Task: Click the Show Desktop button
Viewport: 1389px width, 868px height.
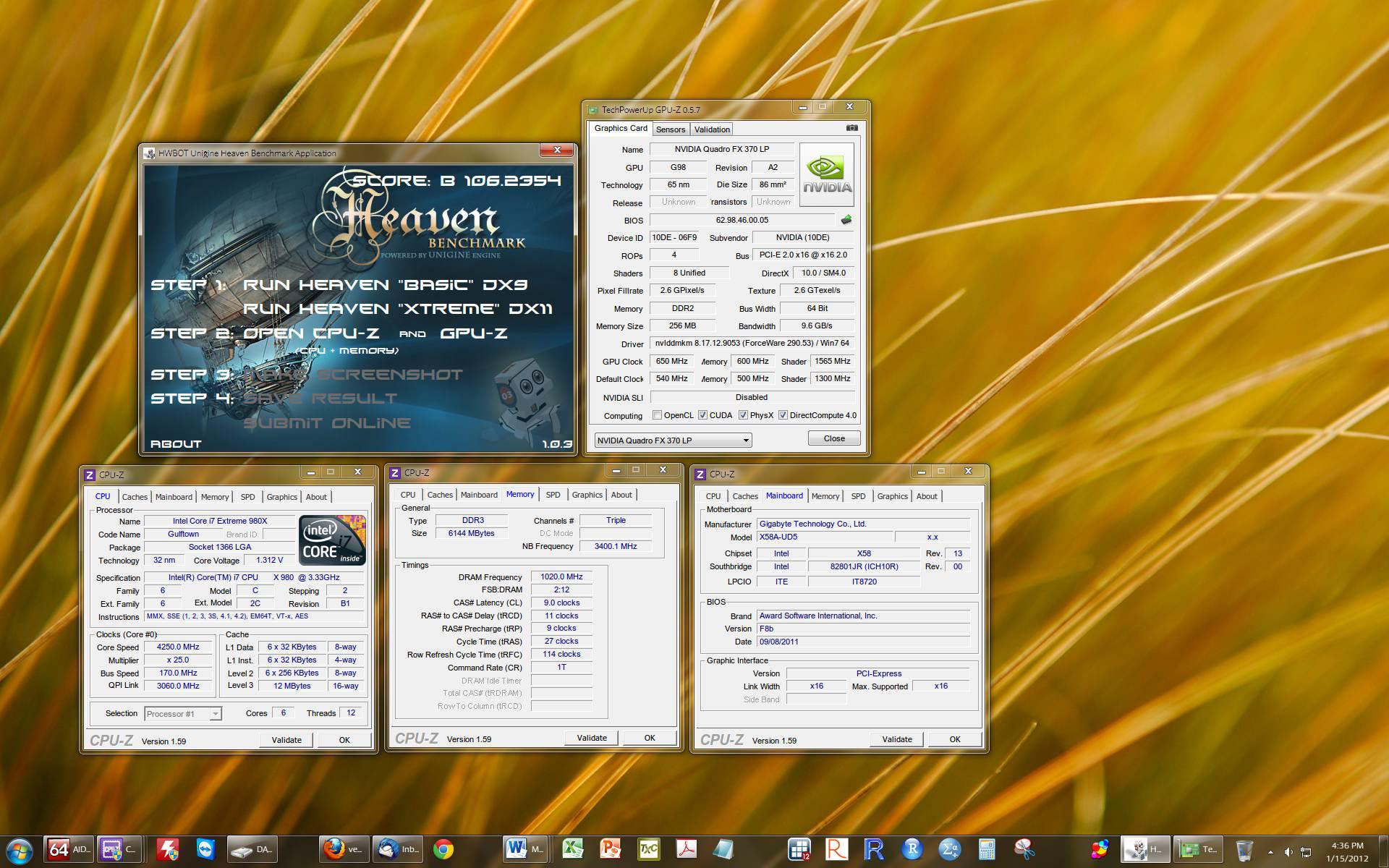Action: click(1382, 851)
